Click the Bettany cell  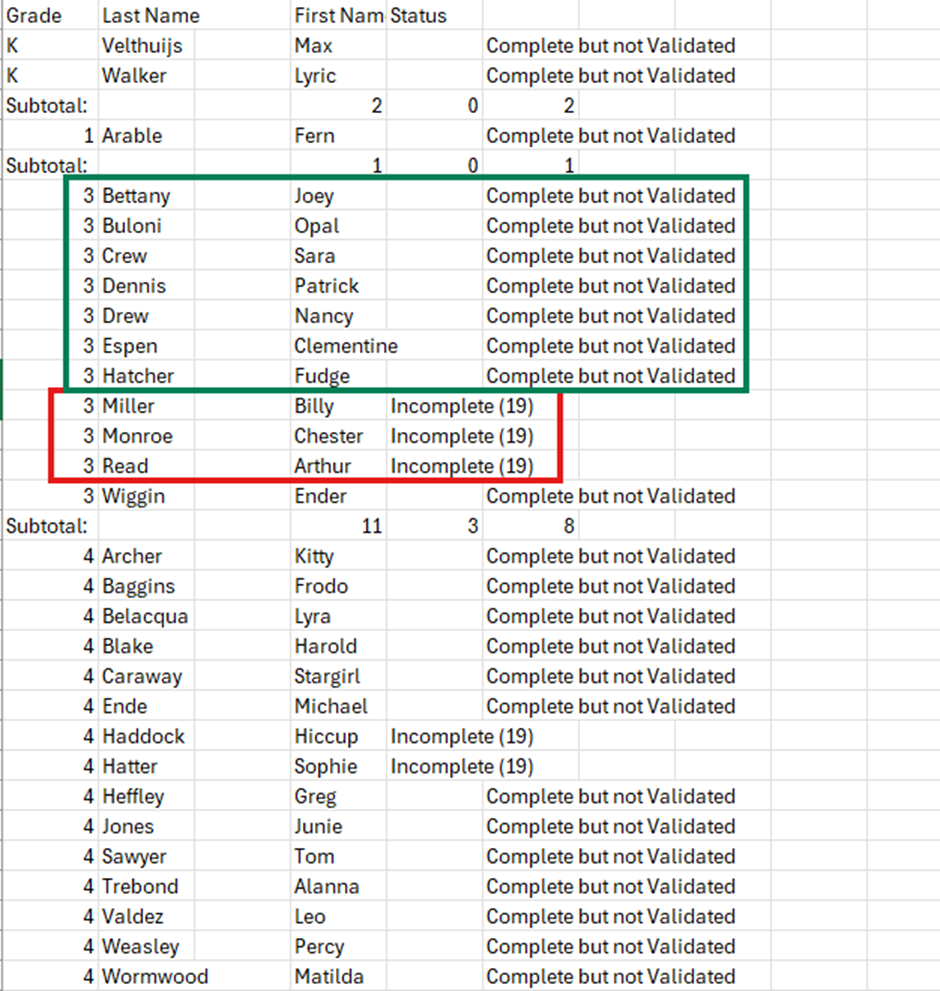tap(147, 196)
